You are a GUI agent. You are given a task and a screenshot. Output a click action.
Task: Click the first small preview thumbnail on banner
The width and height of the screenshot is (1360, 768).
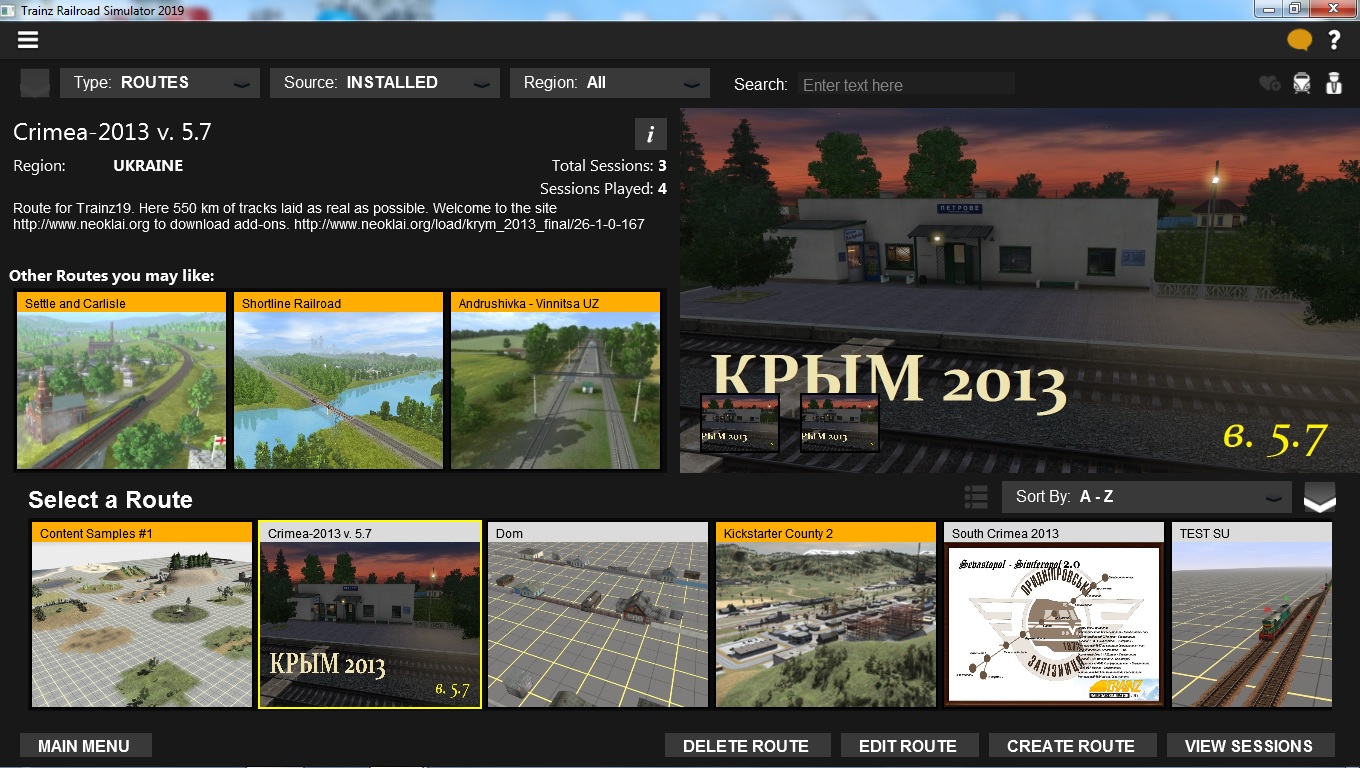tap(740, 422)
